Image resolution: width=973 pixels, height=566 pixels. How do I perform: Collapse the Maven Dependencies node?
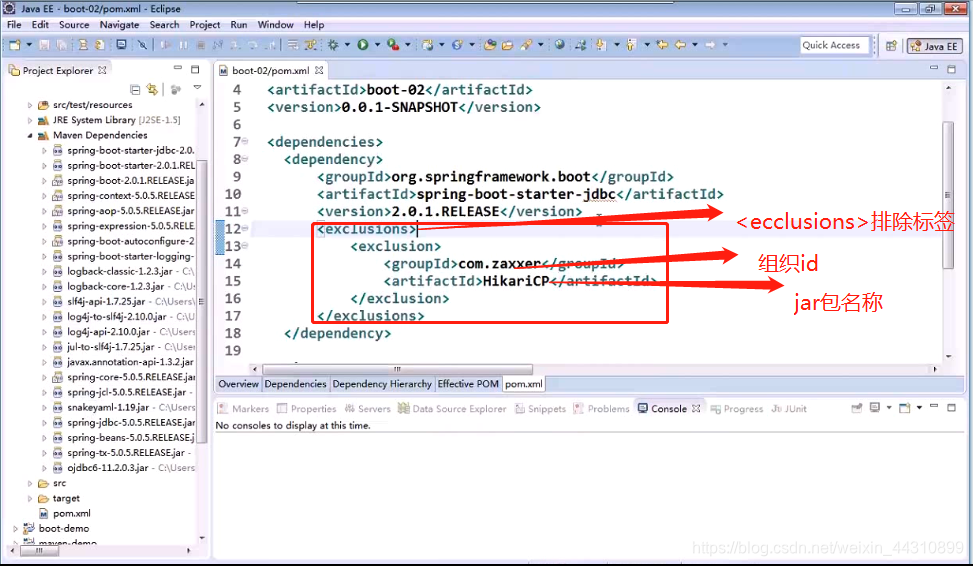[30, 135]
